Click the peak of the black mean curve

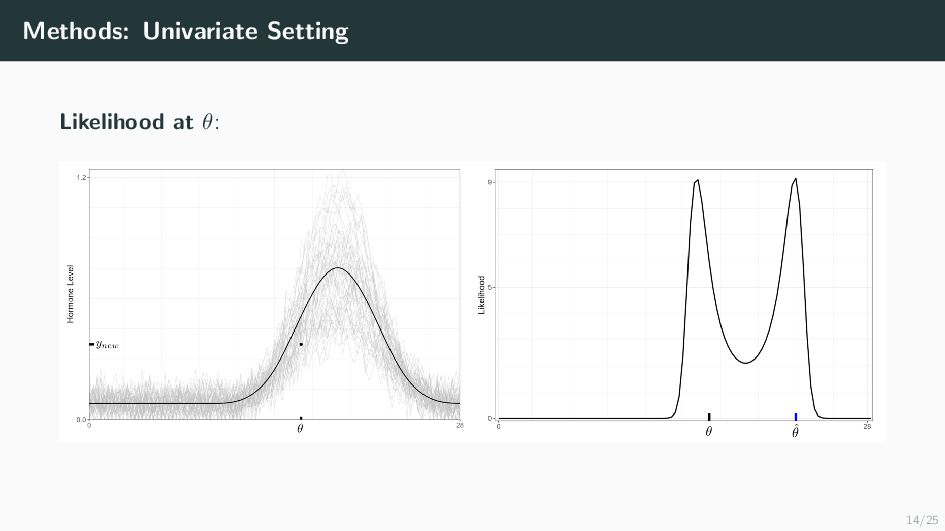click(x=338, y=268)
